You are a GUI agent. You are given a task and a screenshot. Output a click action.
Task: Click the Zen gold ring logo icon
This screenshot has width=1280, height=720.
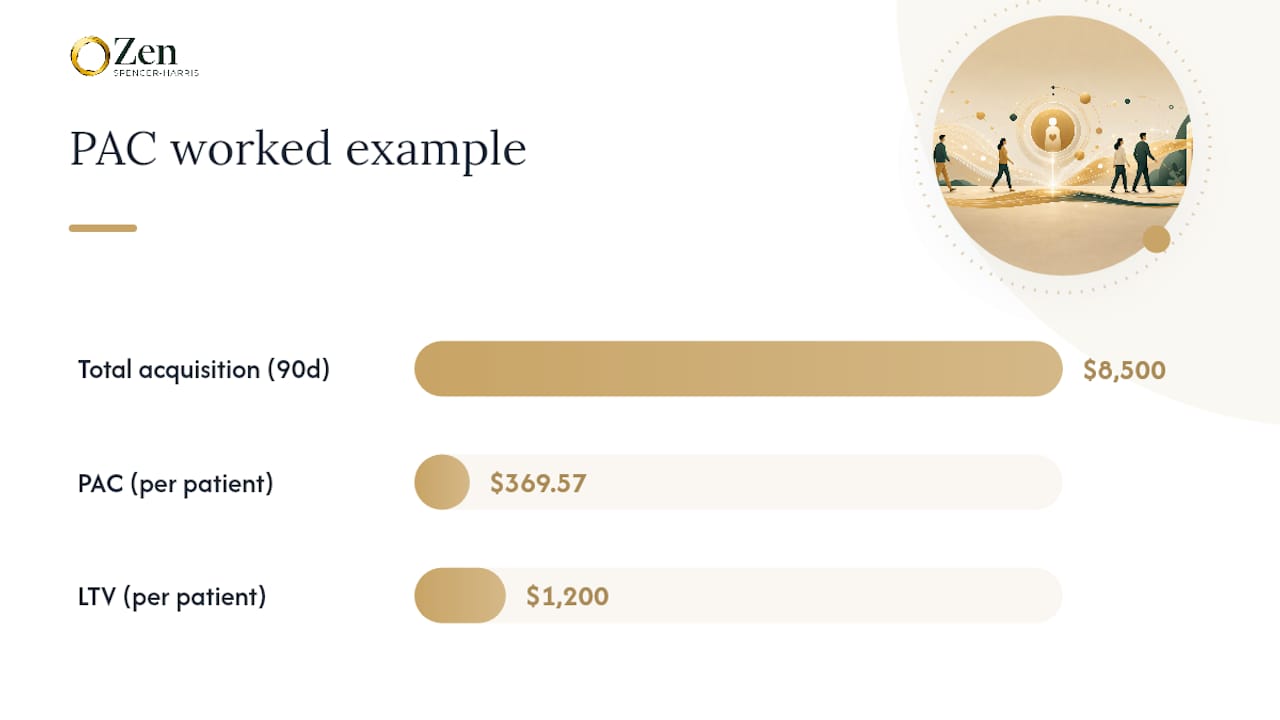(x=89, y=57)
